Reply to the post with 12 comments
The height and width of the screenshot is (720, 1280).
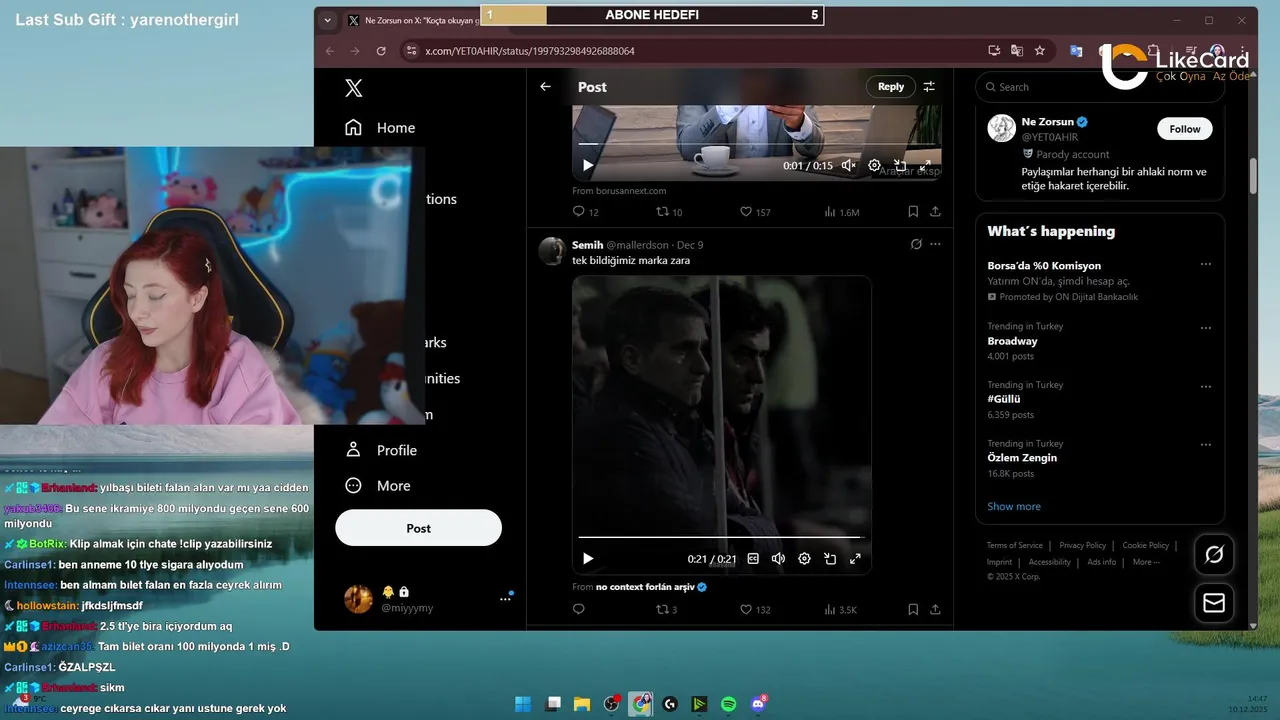pyautogui.click(x=585, y=212)
